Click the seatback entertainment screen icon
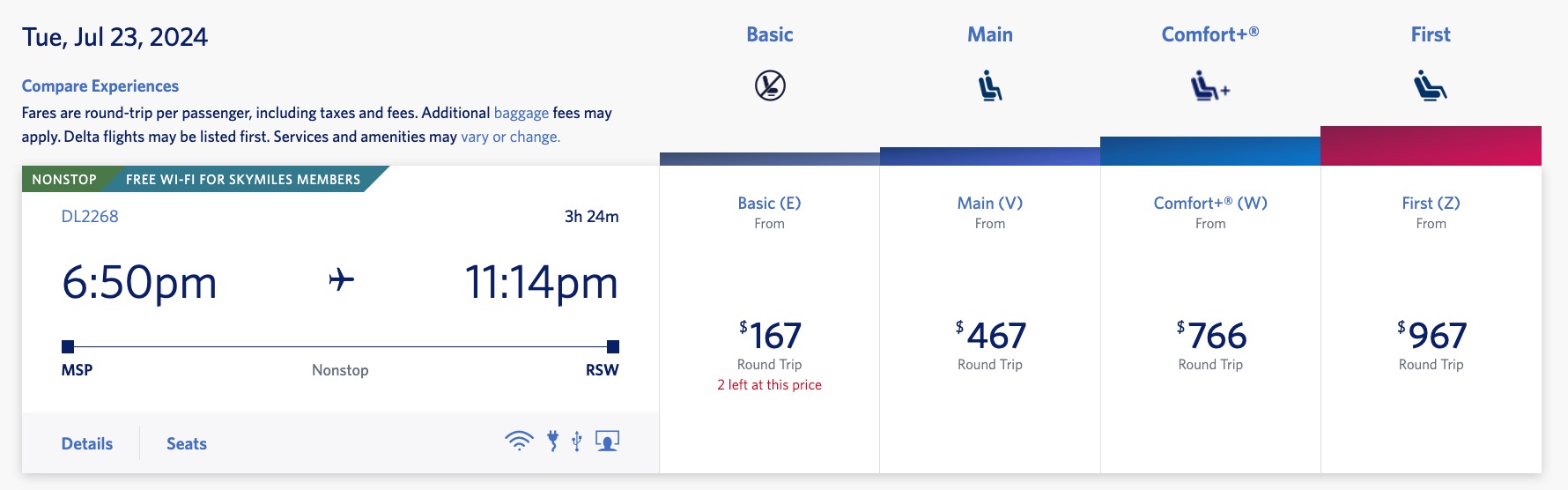This screenshot has width=1568, height=490. coord(607,441)
